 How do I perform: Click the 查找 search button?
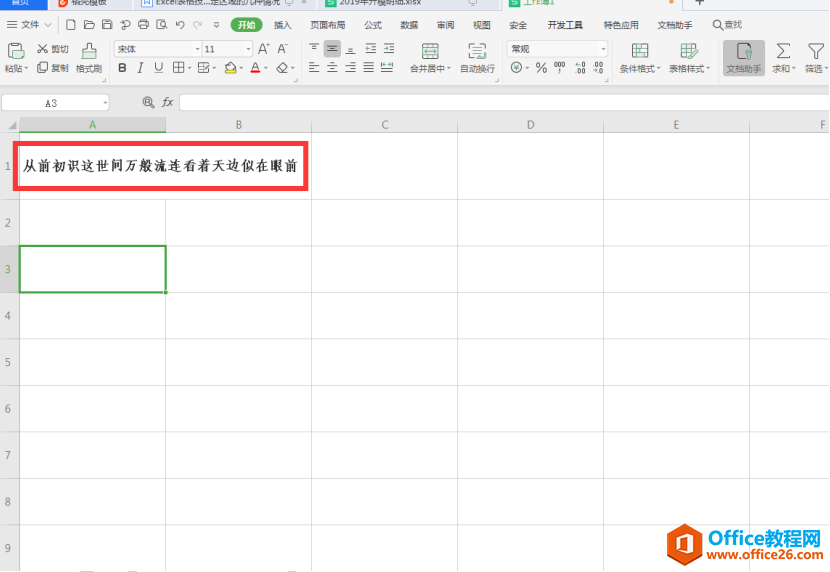(x=727, y=25)
